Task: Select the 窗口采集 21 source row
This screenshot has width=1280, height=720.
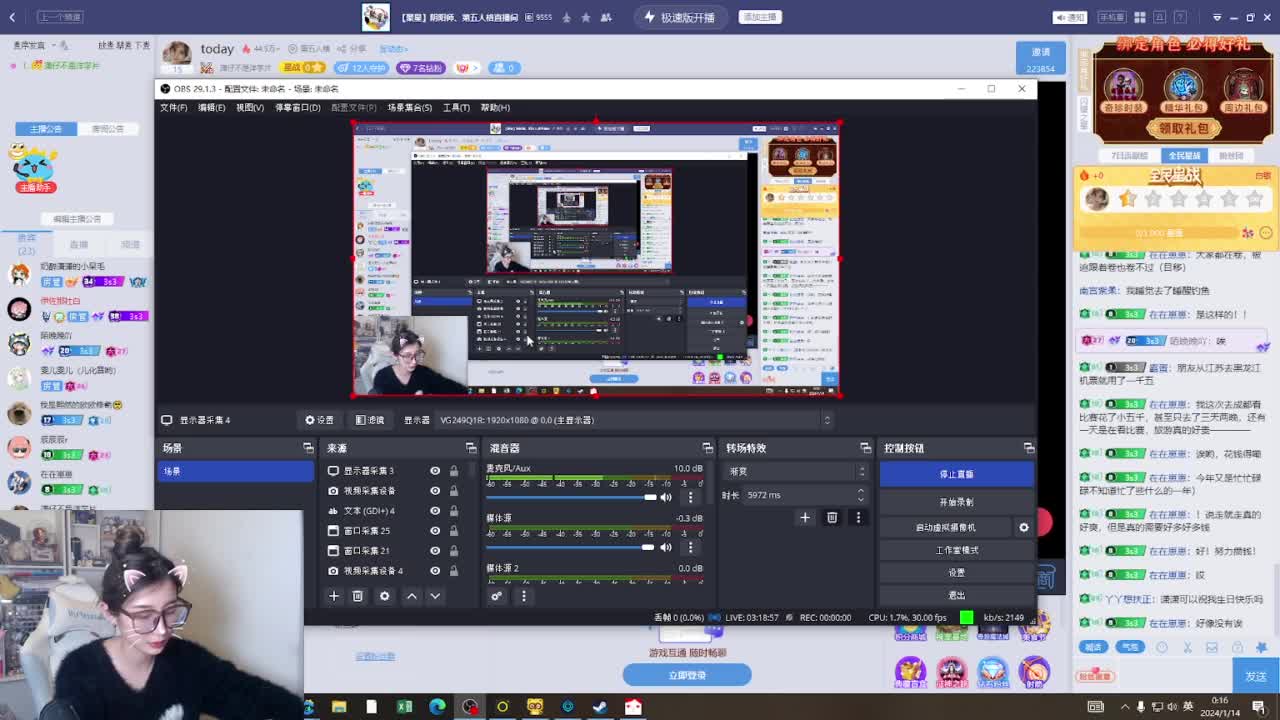Action: point(392,551)
